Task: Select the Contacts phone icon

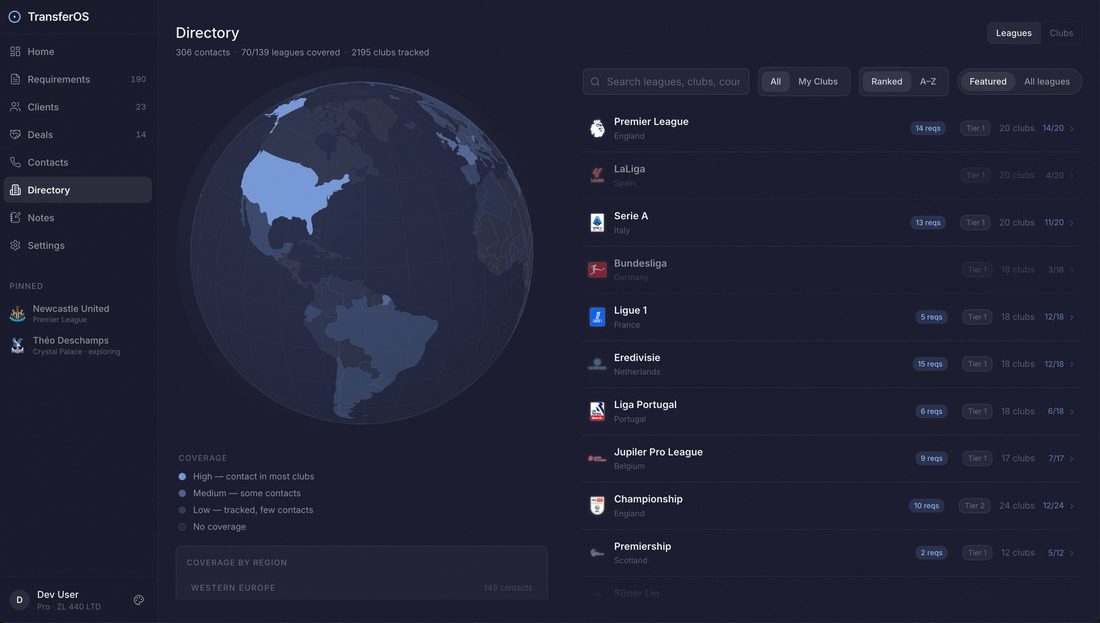Action: click(15, 162)
